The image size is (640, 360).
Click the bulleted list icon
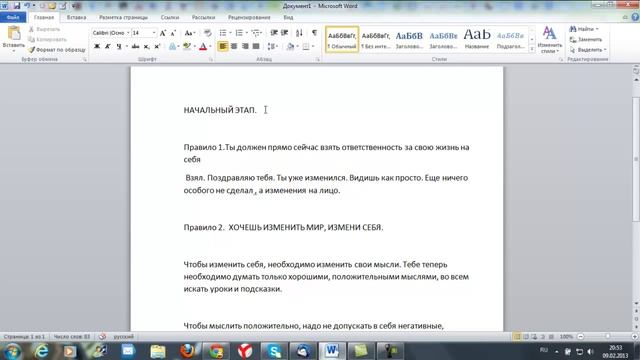(223, 33)
